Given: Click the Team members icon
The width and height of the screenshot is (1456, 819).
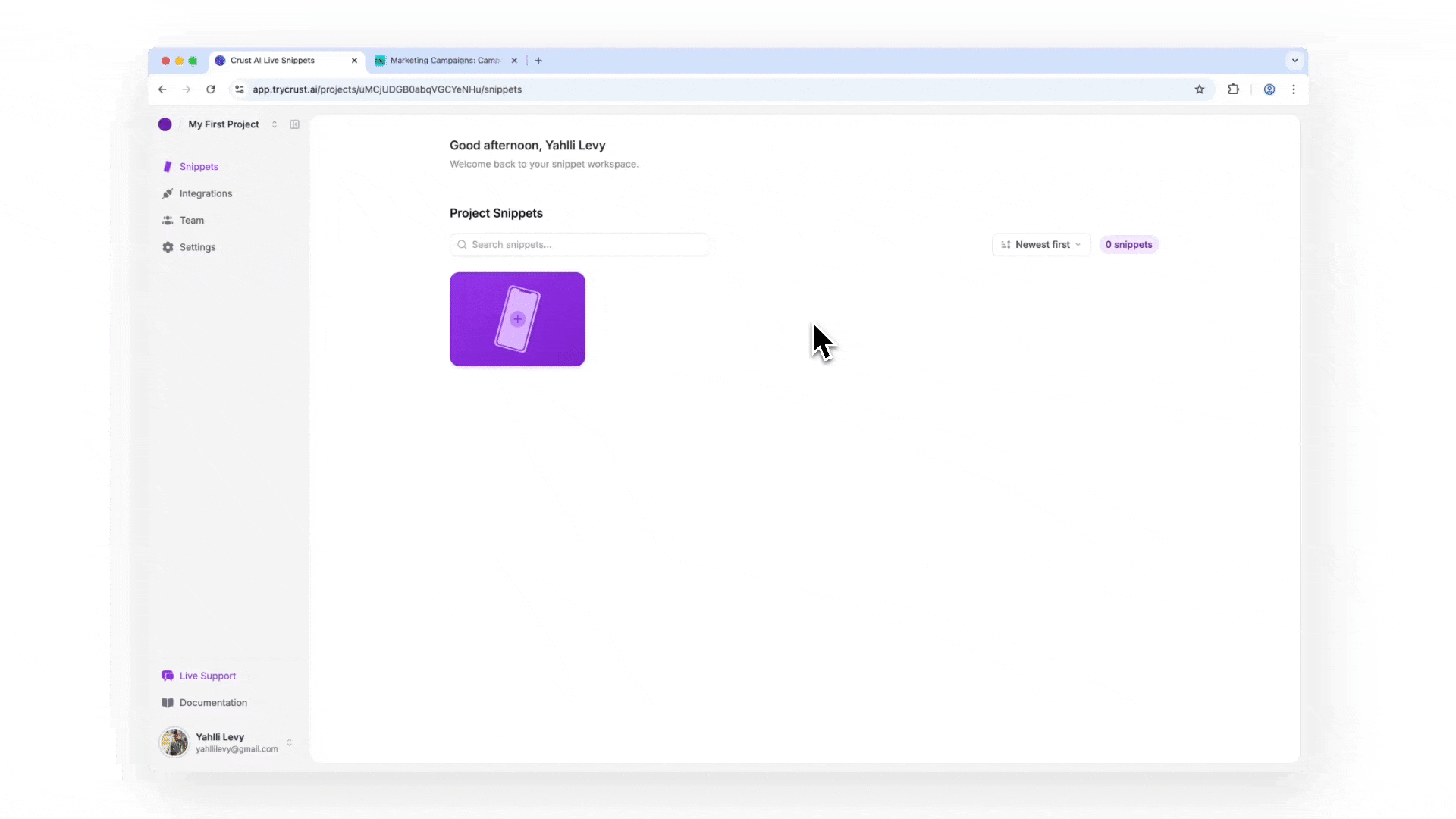Looking at the screenshot, I should coord(167,220).
